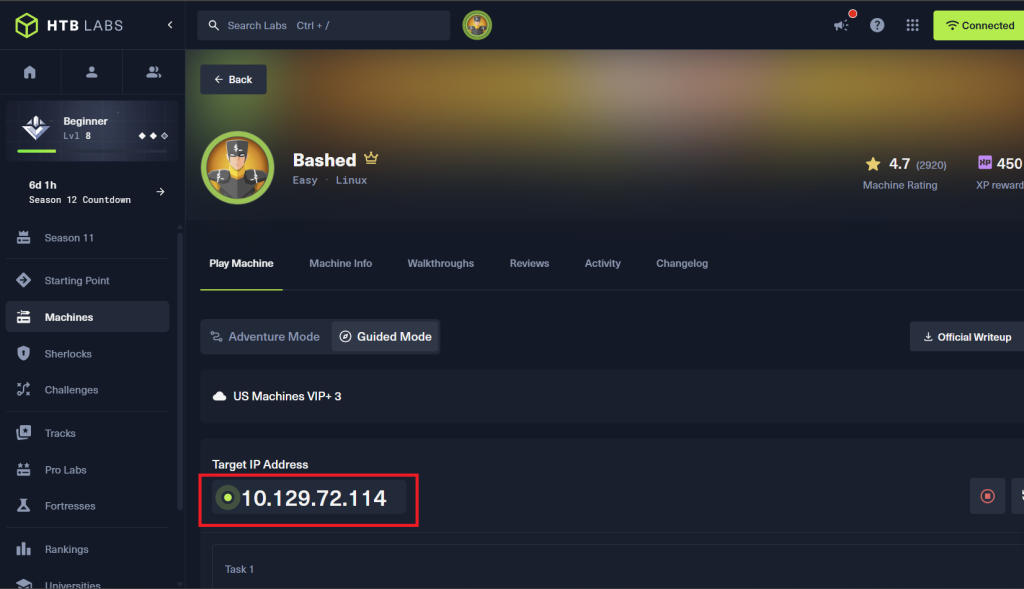Click the Season 11 calendar icon

[x=24, y=238]
